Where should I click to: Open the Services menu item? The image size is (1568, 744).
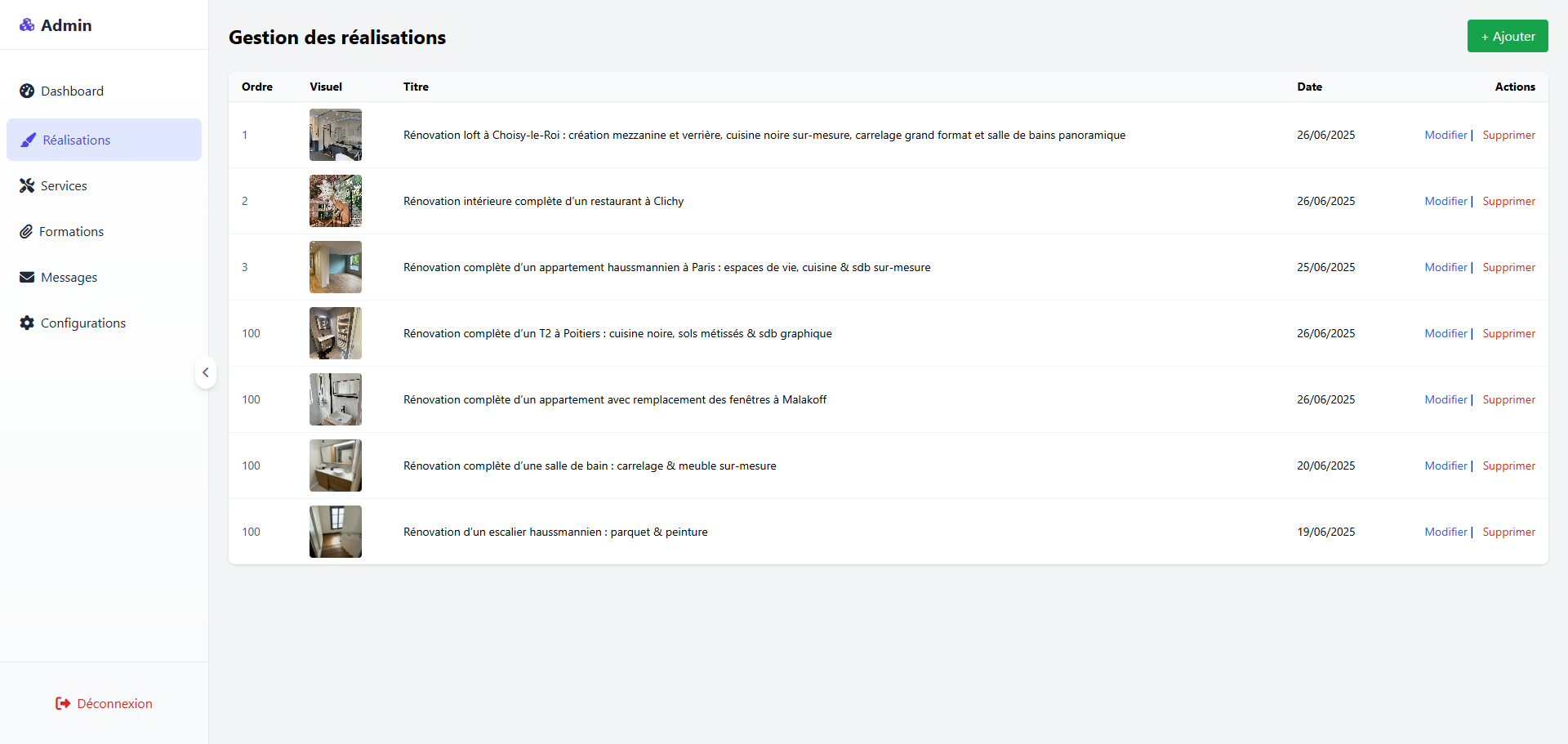[64, 186]
